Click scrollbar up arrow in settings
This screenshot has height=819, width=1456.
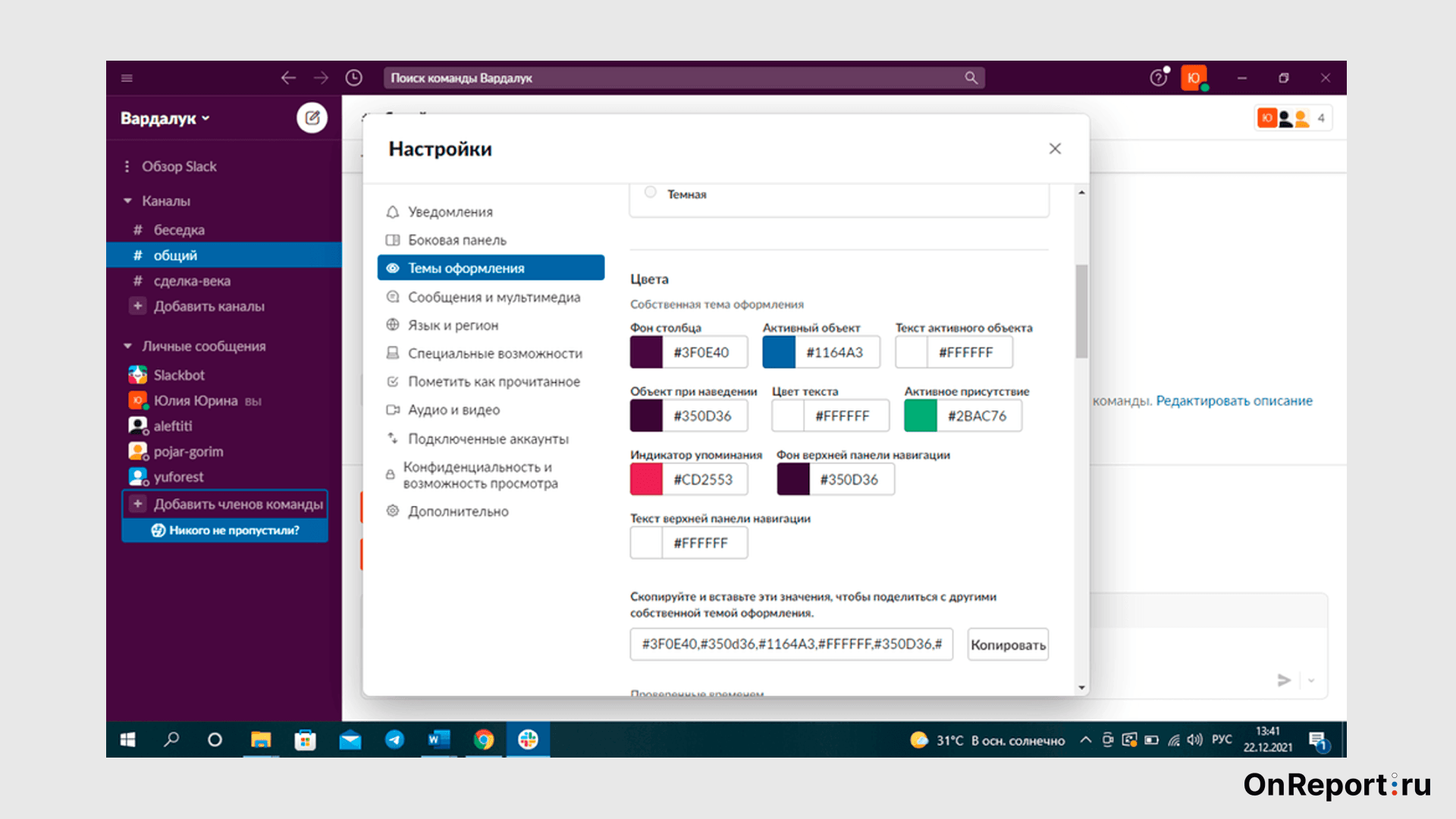(1081, 193)
